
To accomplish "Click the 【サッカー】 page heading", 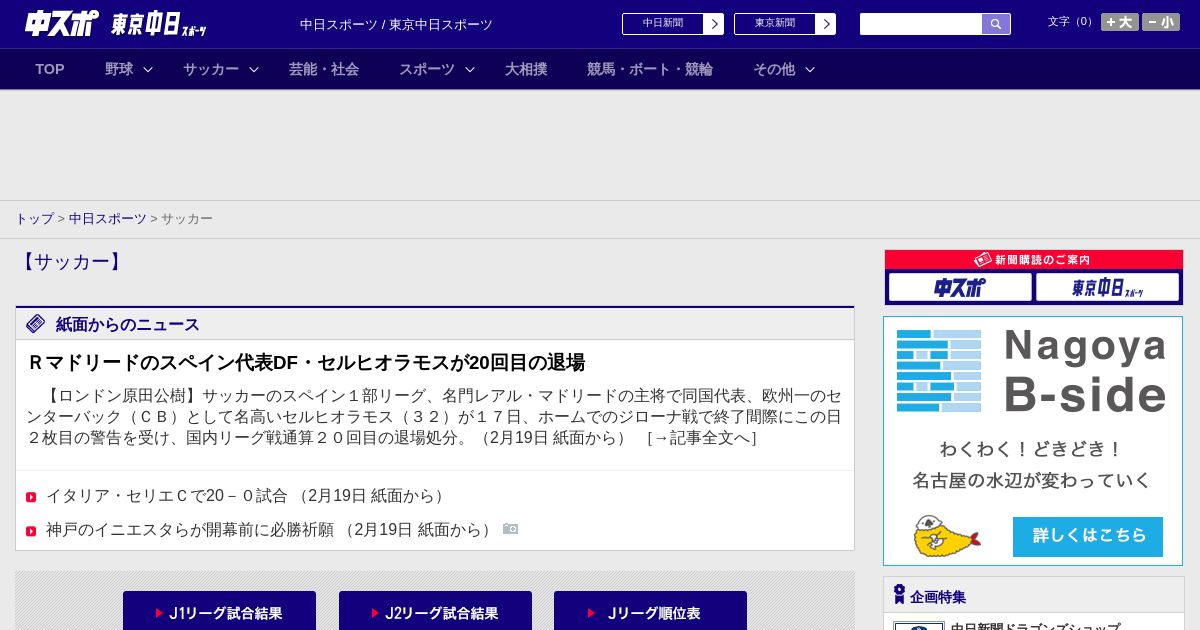I will 72,262.
